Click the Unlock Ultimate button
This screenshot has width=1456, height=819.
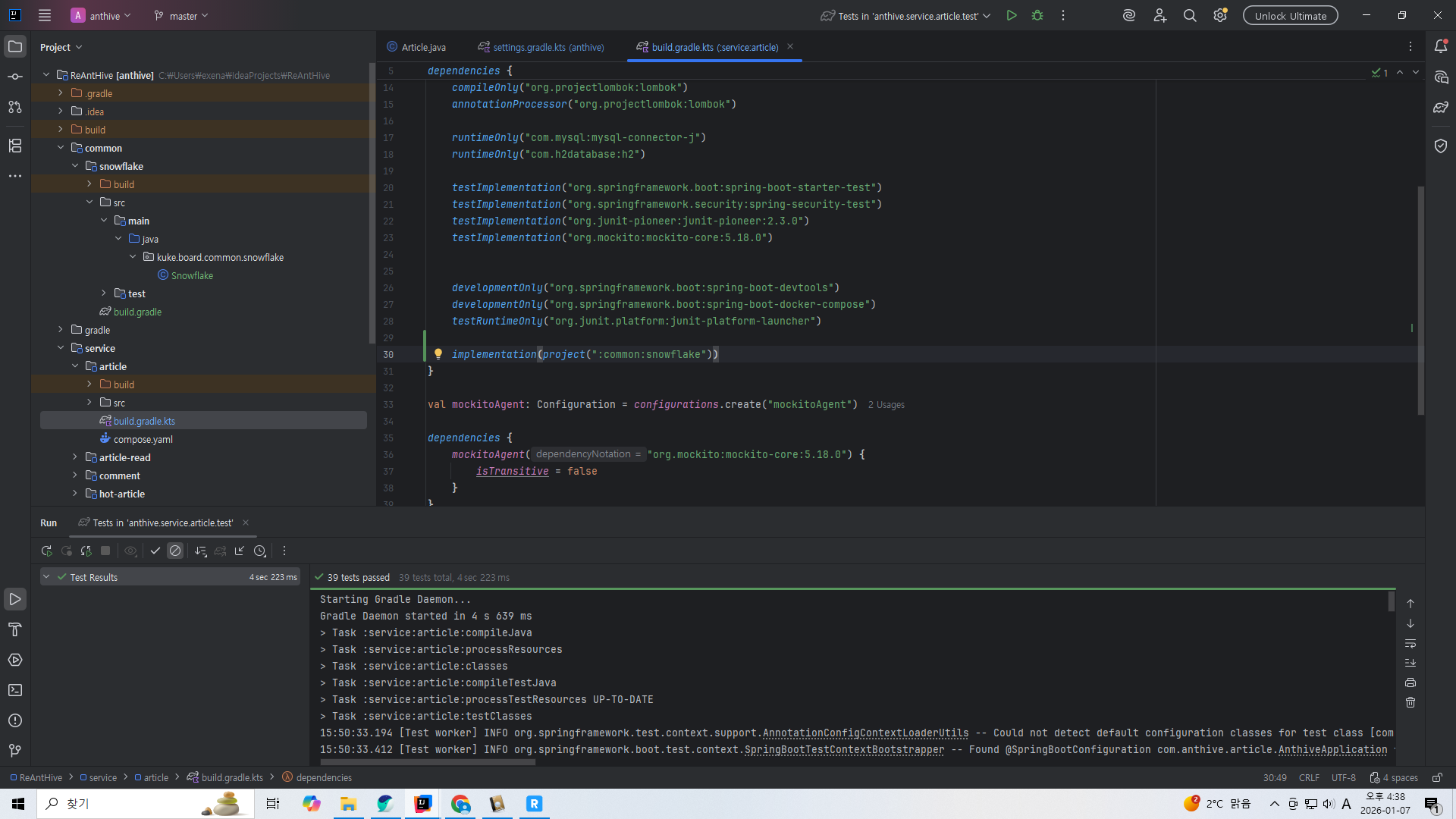click(1290, 16)
